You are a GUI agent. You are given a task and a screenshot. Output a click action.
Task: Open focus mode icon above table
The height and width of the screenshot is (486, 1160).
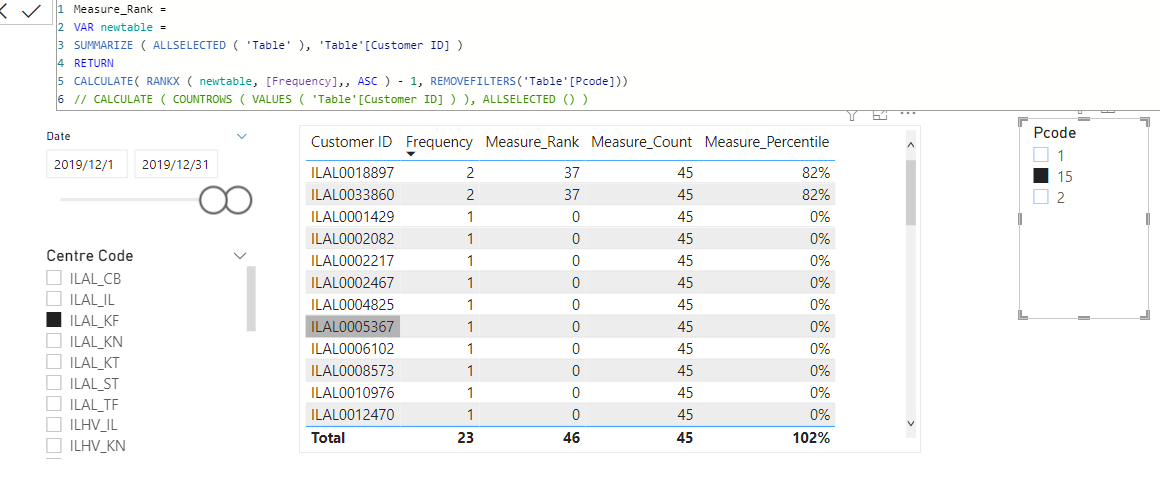[880, 115]
